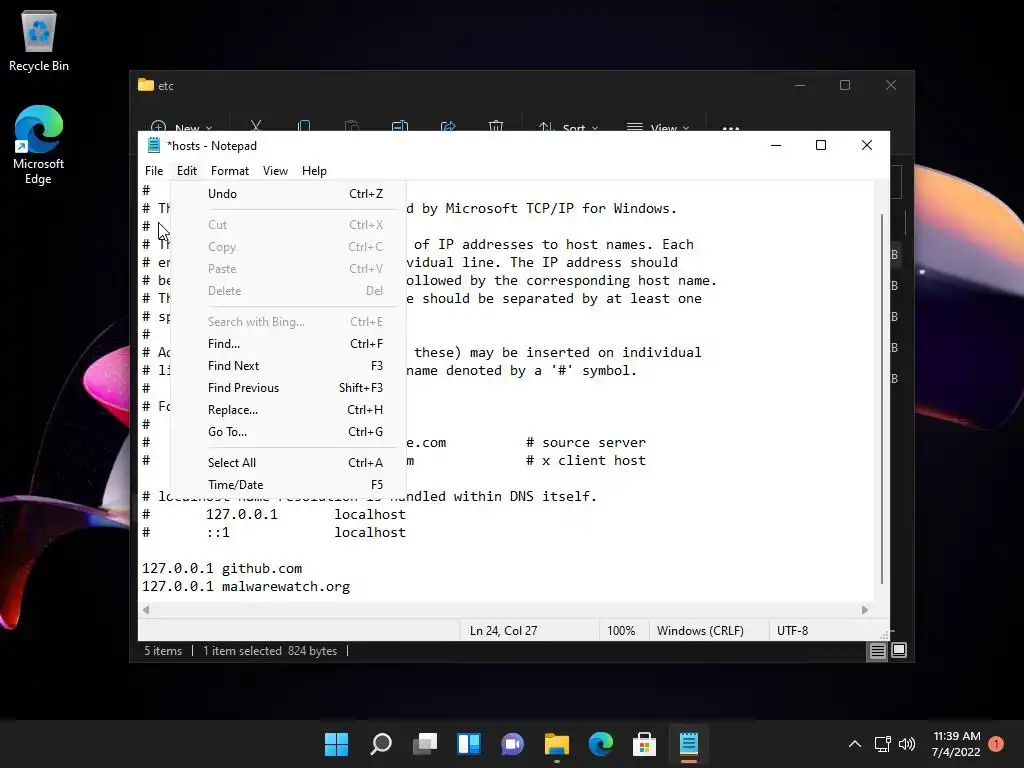Open the notification badge by the clock
The height and width of the screenshot is (768, 1024).
996,744
